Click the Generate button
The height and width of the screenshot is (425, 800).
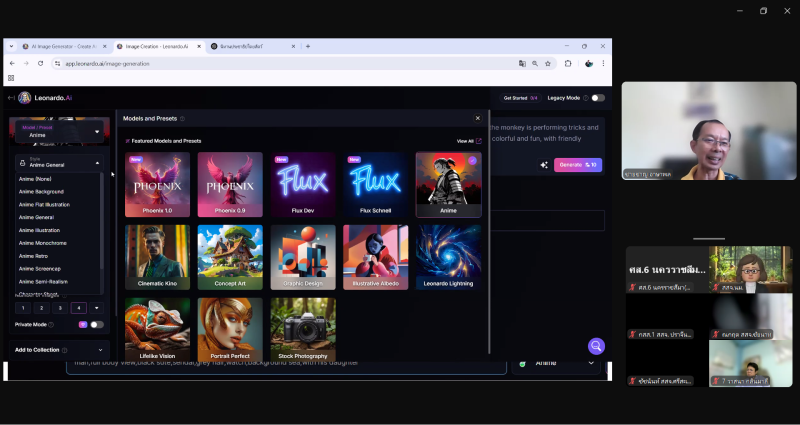click(x=578, y=165)
